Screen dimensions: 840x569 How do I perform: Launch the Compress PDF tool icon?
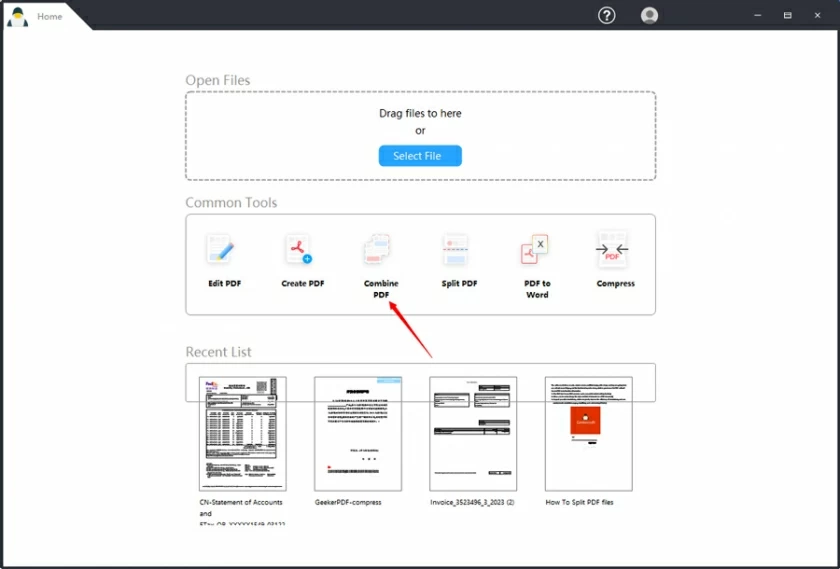point(612,249)
